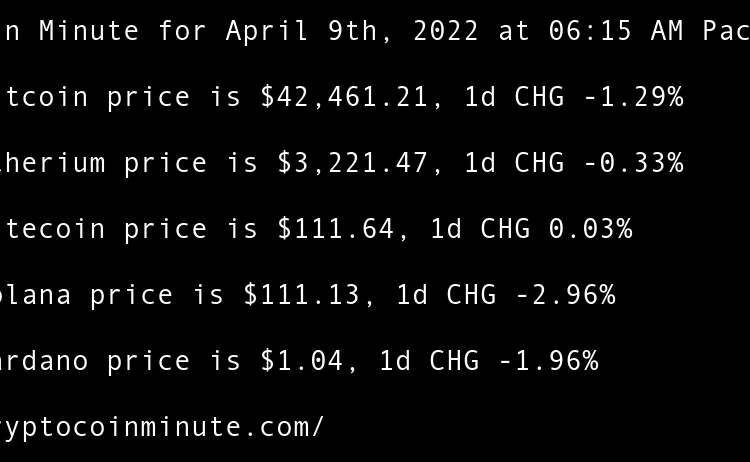Click the word price before $111.64

click(x=166, y=229)
